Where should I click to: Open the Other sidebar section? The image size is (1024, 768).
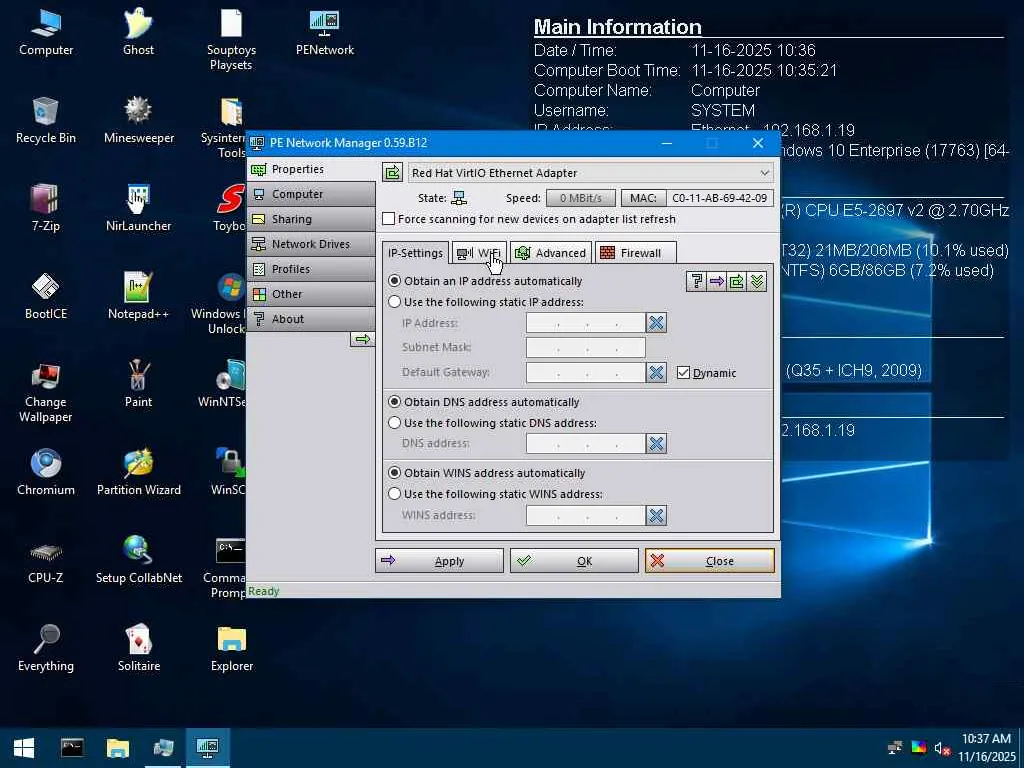[x=312, y=294]
